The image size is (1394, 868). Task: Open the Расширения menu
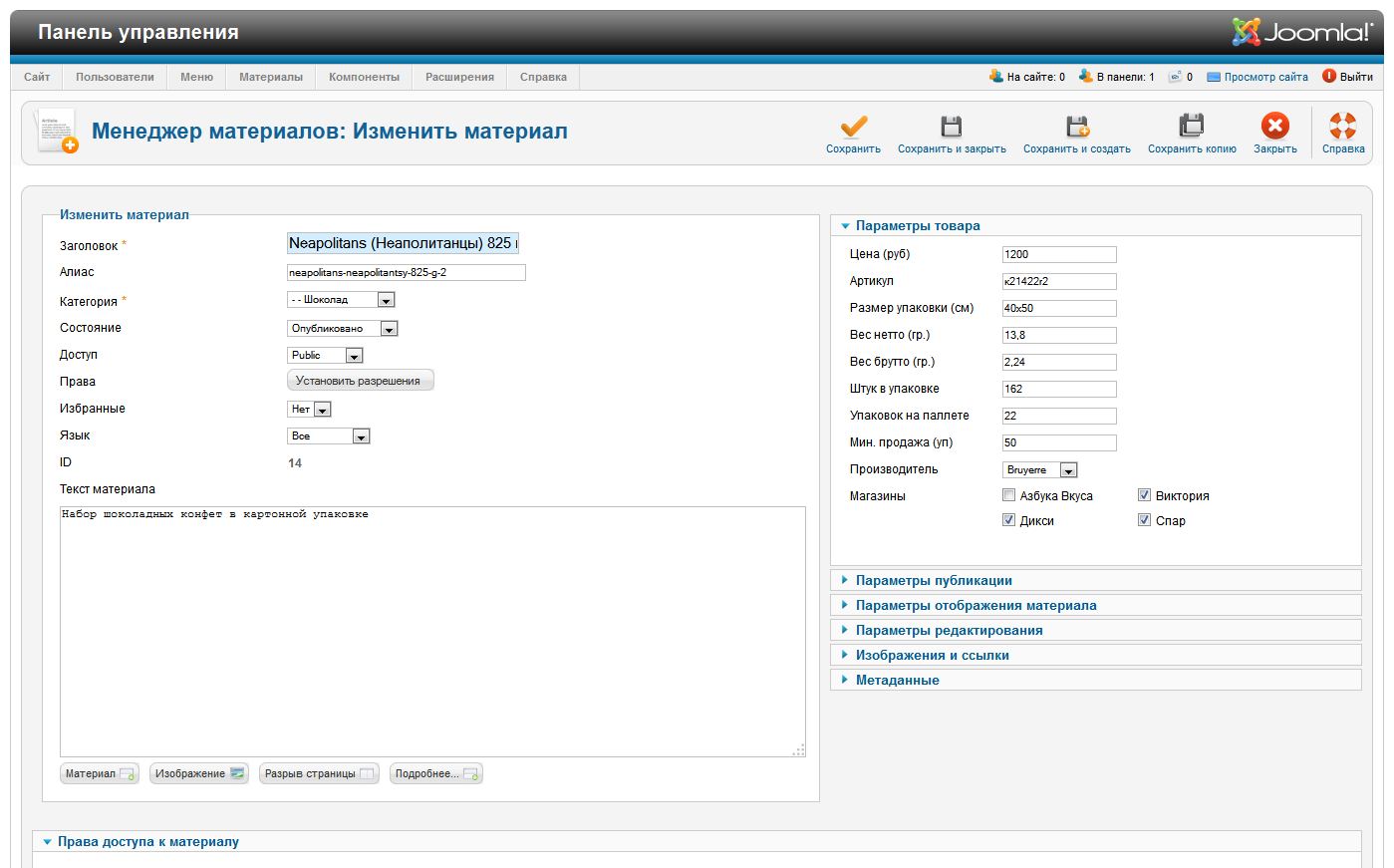click(459, 77)
